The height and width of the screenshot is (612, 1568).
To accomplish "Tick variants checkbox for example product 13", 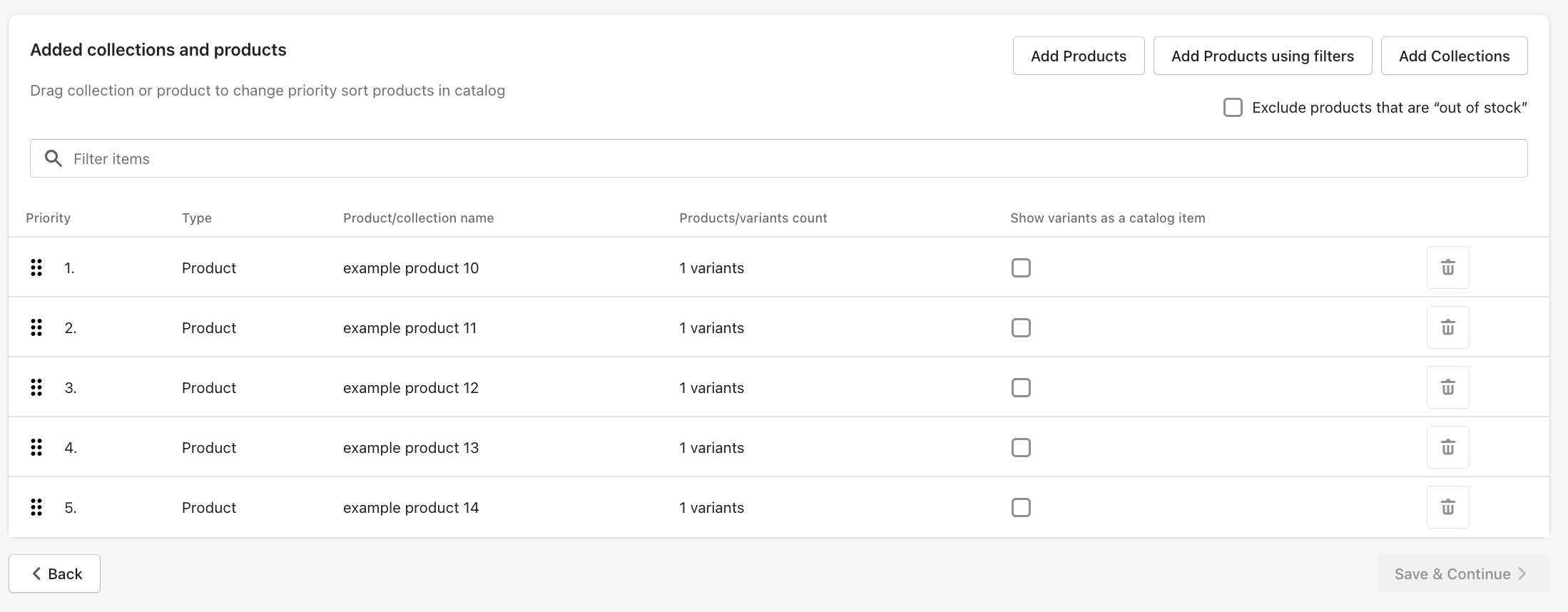I will pos(1021,447).
